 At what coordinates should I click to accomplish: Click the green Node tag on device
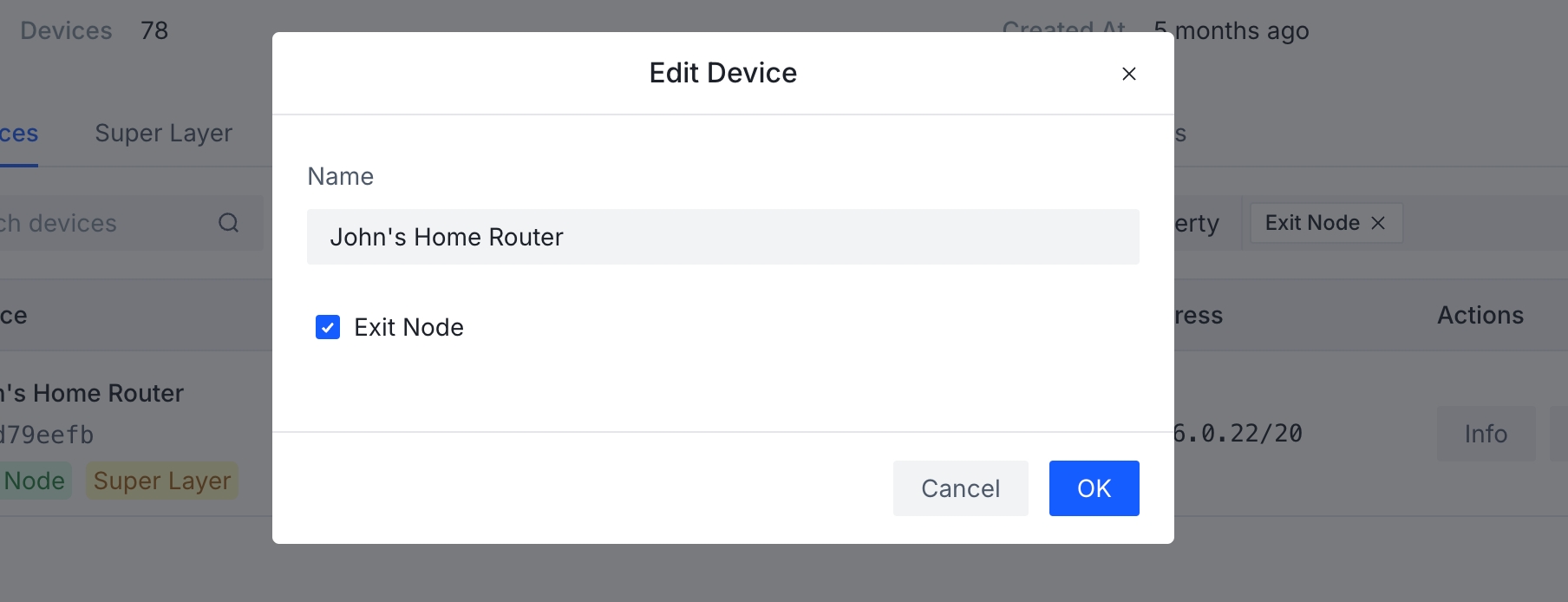35,481
